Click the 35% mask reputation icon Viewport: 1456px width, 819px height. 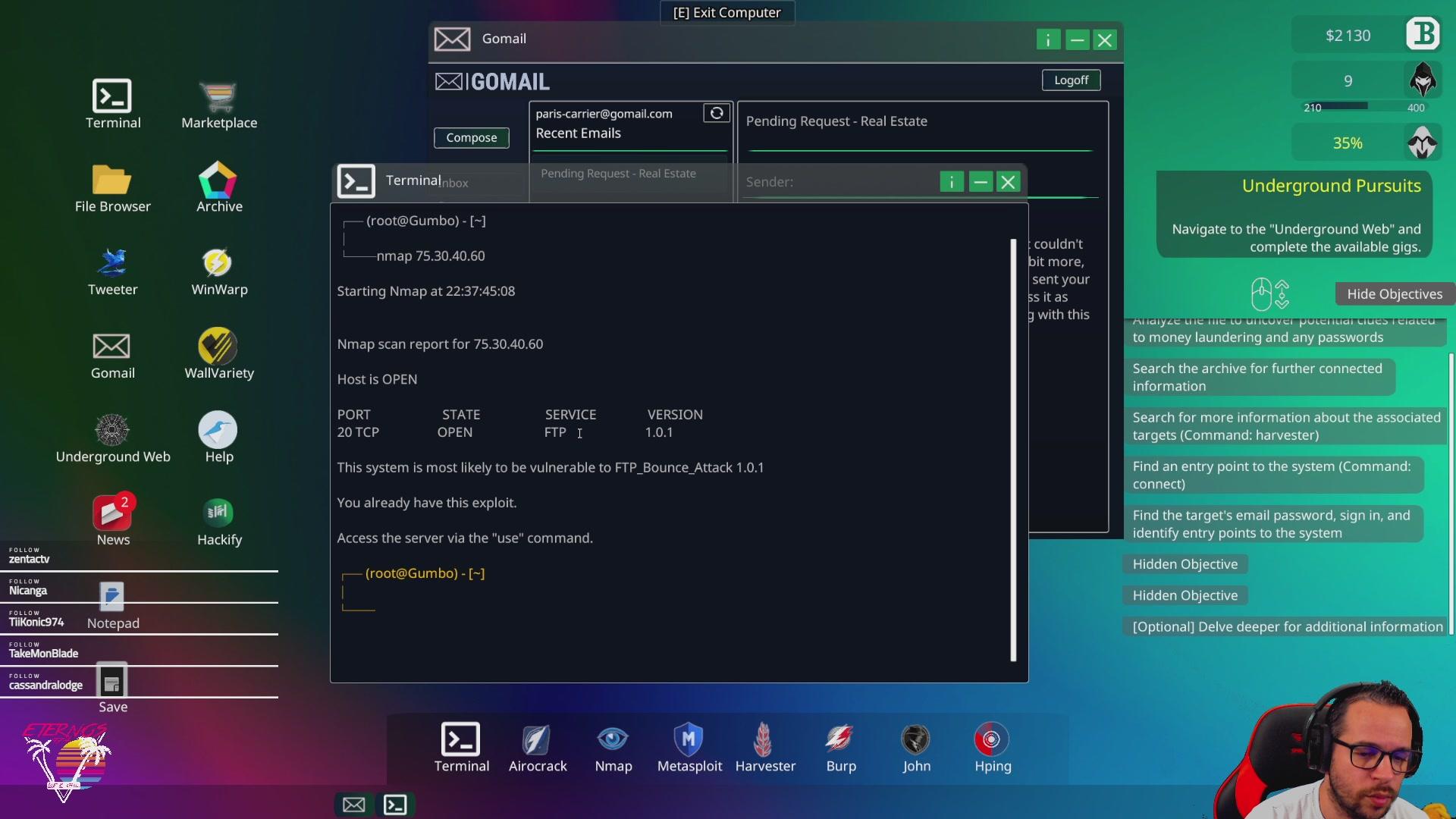pyautogui.click(x=1423, y=143)
